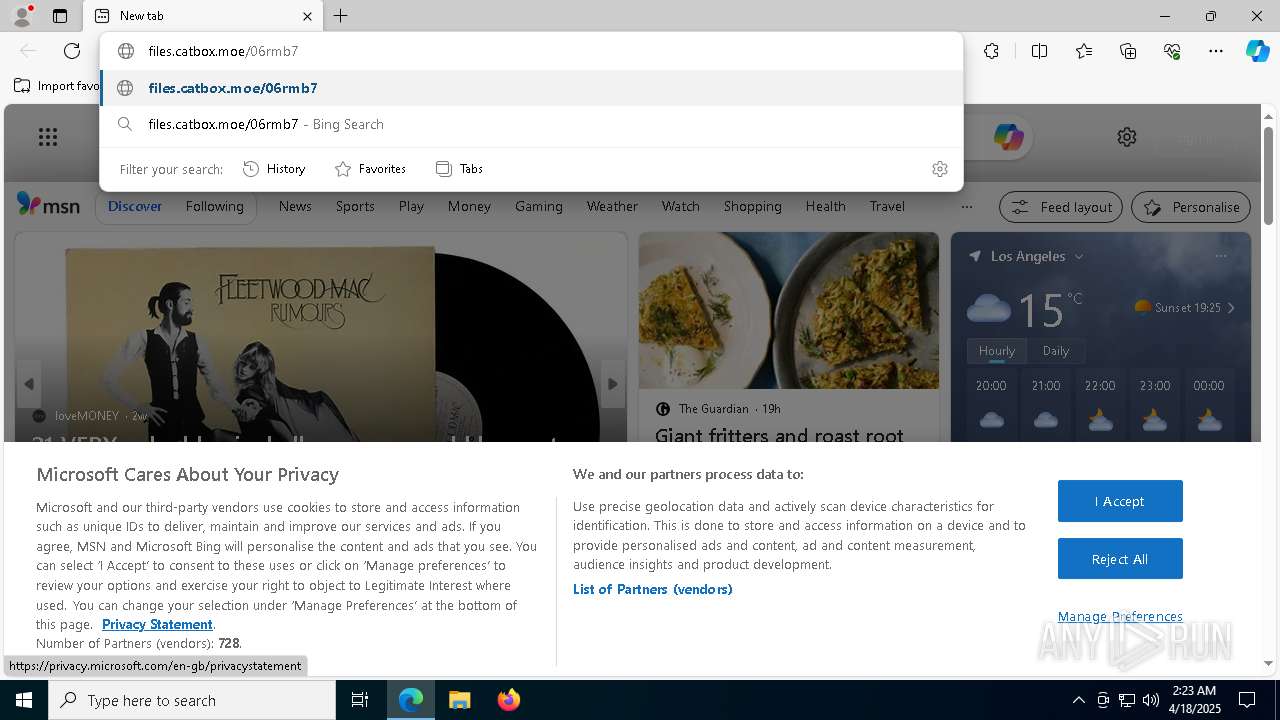Switch to the Following tab

(214, 206)
